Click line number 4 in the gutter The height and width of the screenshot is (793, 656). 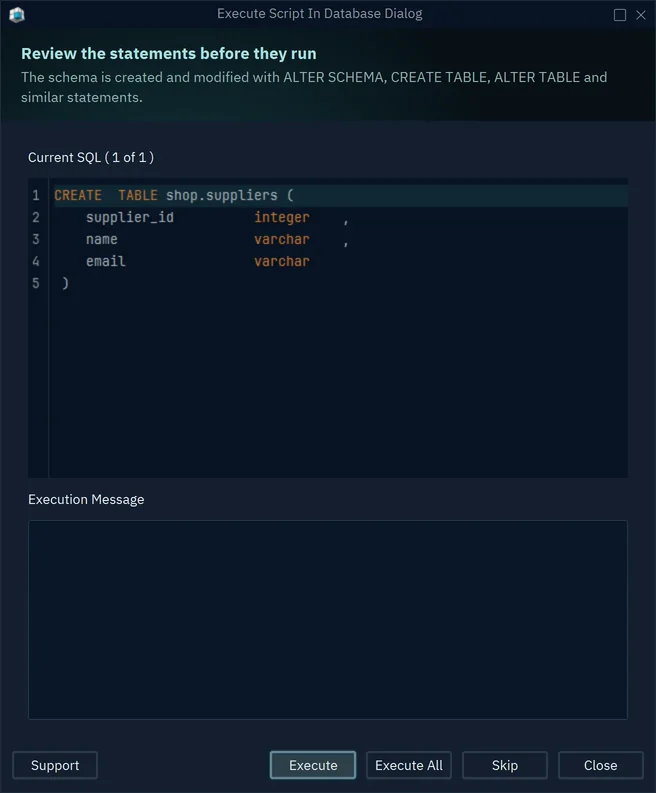pos(35,261)
